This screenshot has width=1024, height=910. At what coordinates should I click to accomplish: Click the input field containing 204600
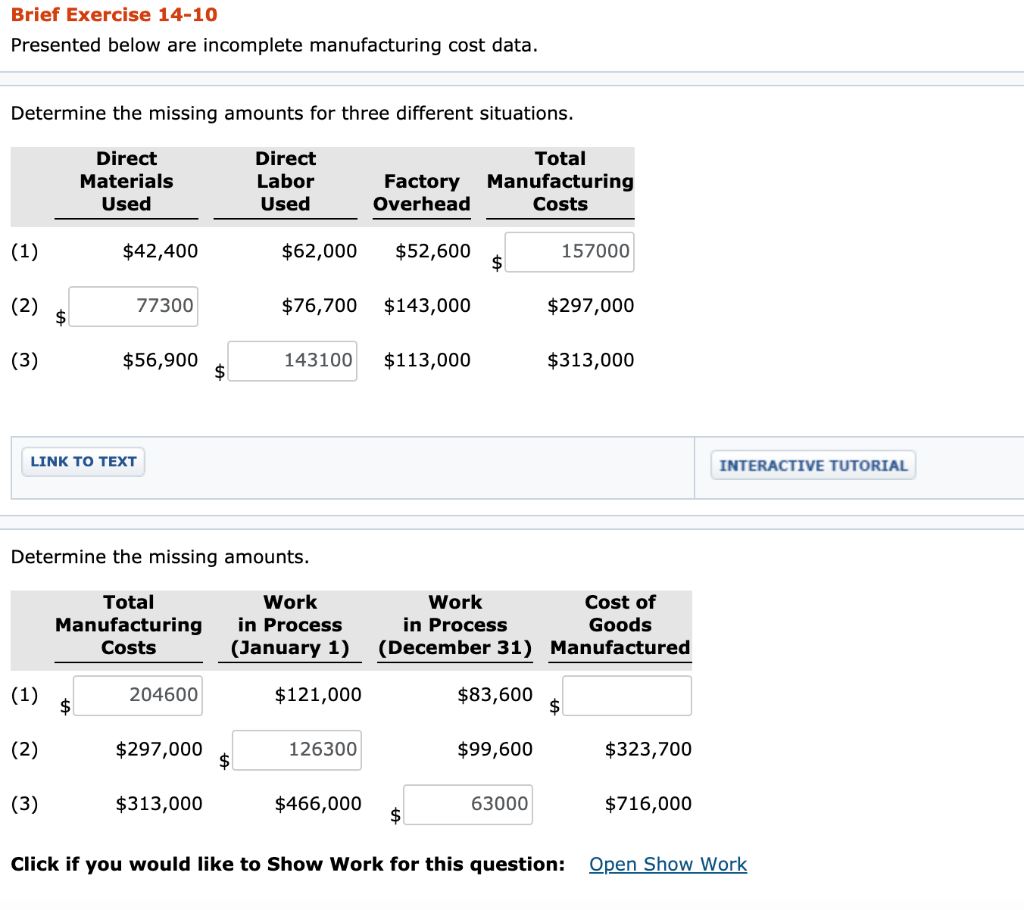tap(137, 695)
